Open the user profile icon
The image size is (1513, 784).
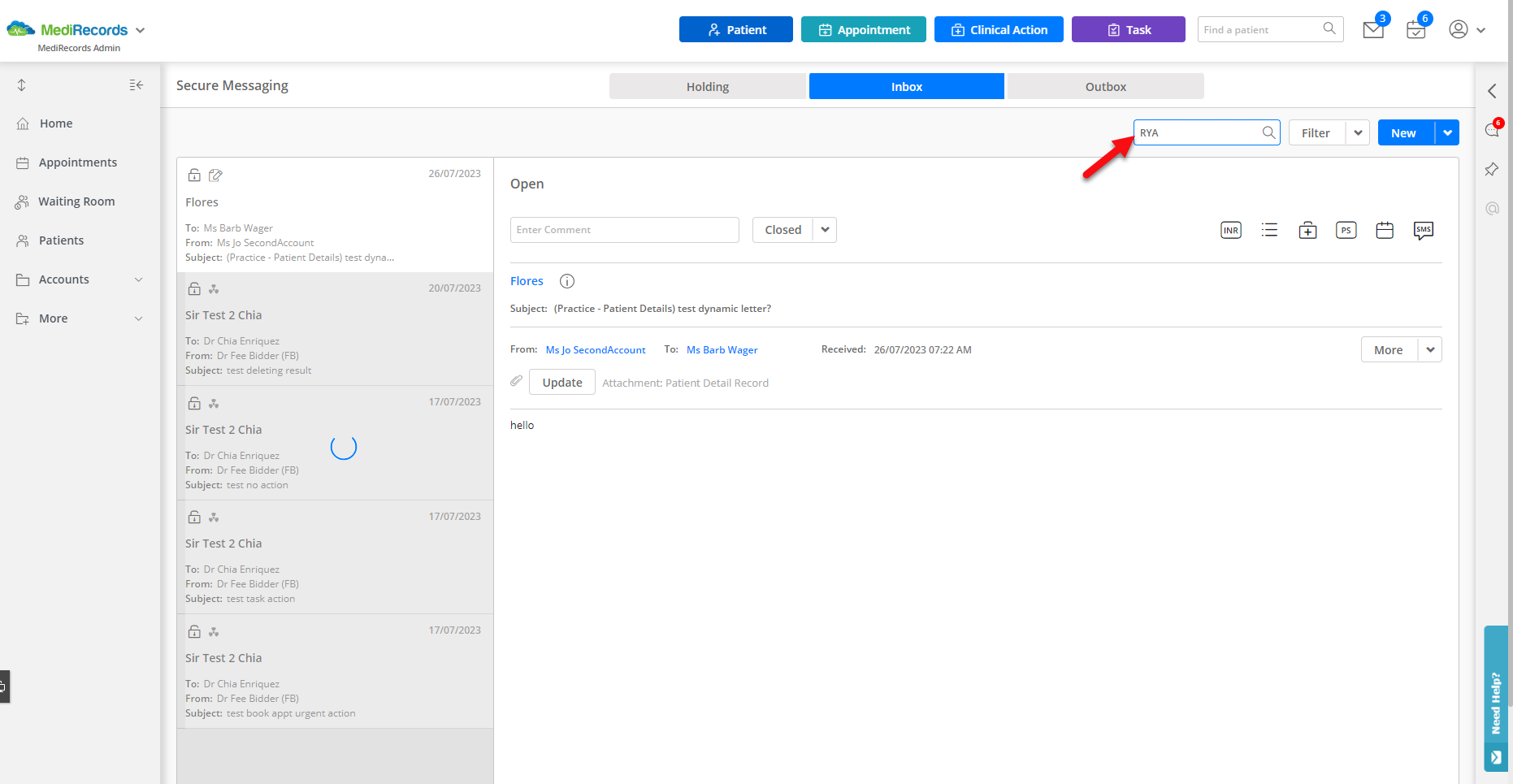pyautogui.click(x=1459, y=29)
